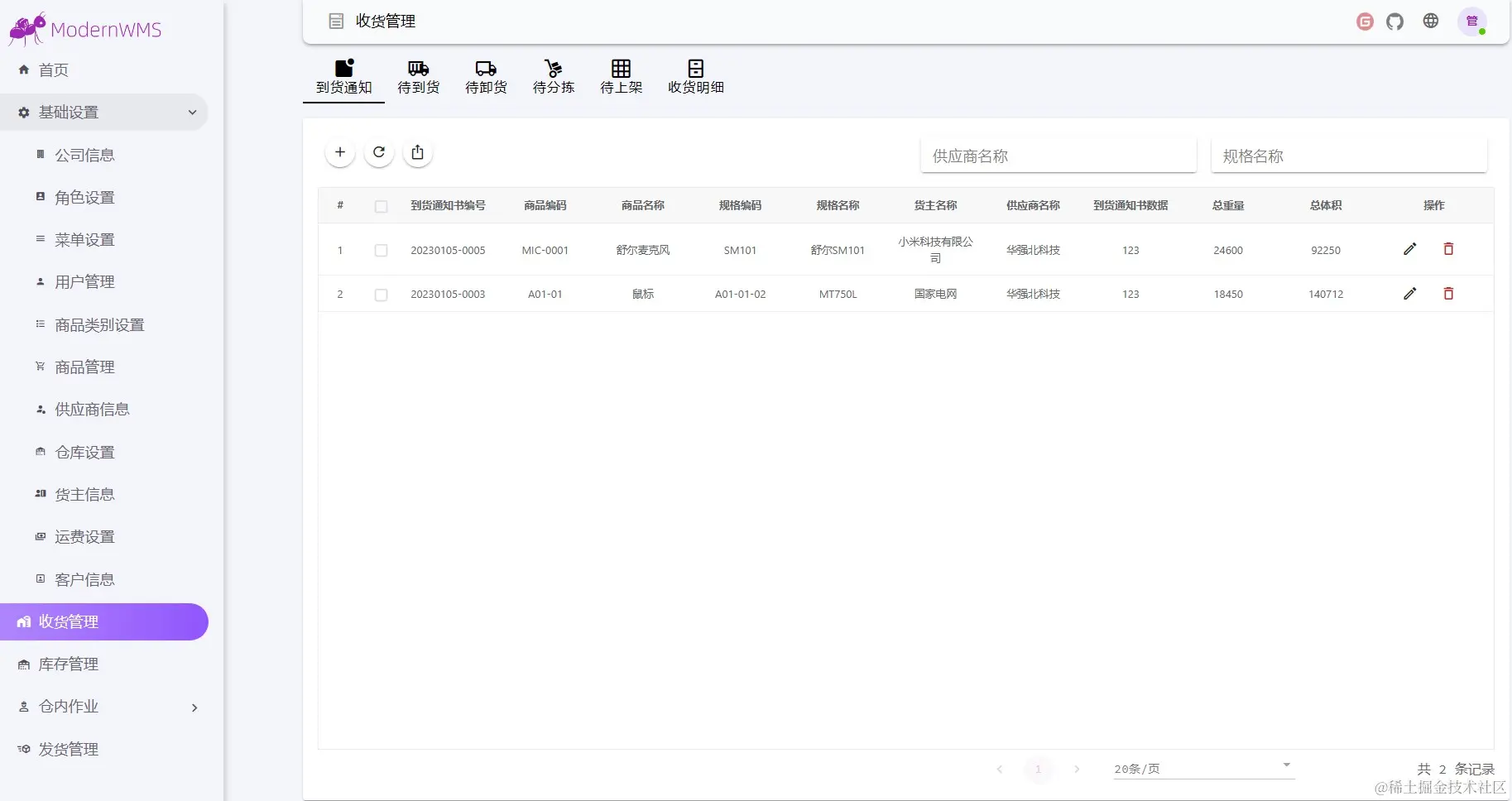Viewport: 1512px width, 801px height.
Task: Delete the row 20230105-0003
Action: [1448, 294]
